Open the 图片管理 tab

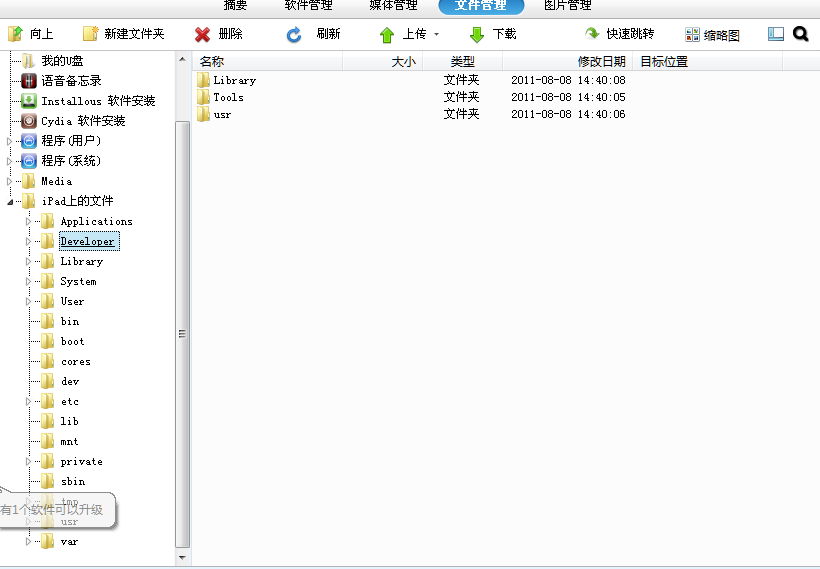[567, 6]
